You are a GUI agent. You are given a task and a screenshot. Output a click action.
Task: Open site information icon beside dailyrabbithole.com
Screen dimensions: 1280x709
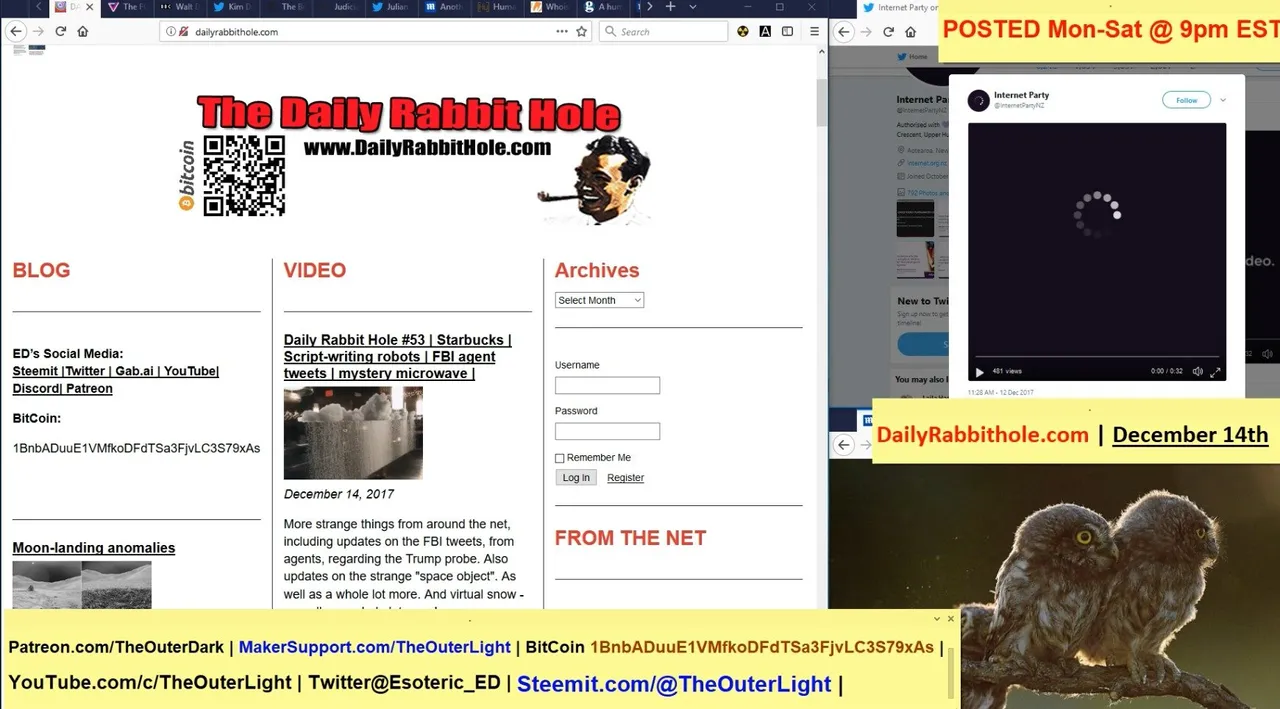(171, 32)
